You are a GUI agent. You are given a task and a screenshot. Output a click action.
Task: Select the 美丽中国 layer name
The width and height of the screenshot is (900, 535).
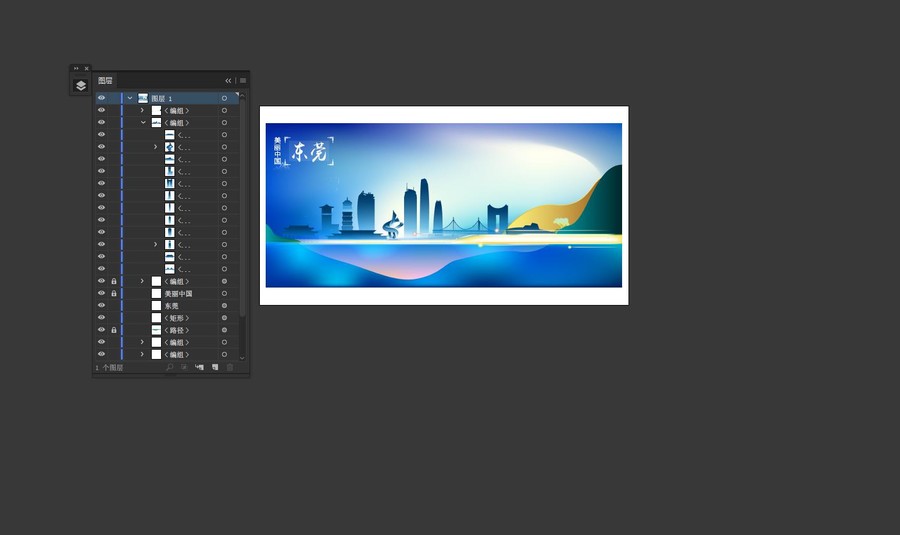pos(179,294)
